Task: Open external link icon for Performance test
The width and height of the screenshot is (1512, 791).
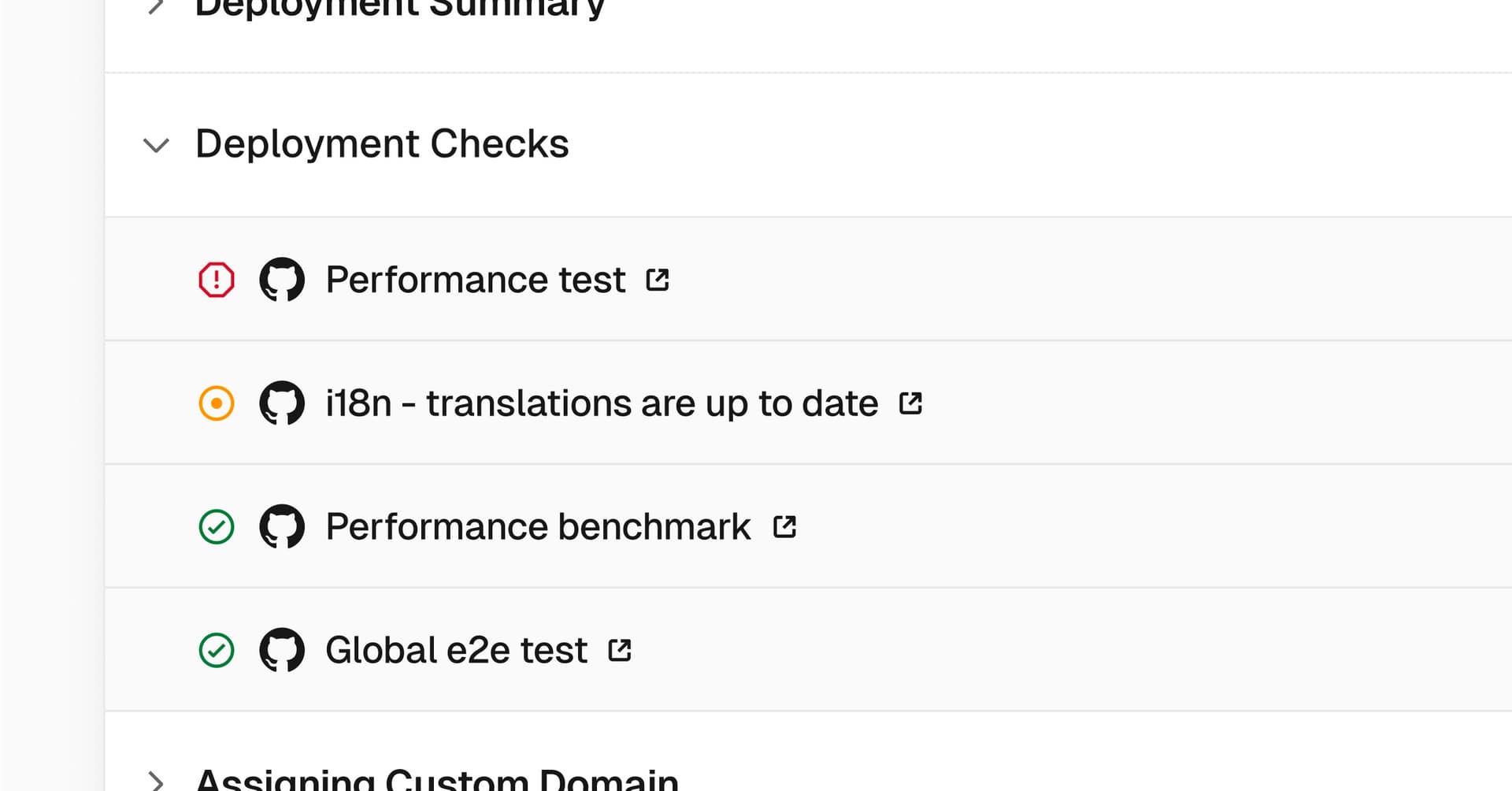Action: [658, 280]
